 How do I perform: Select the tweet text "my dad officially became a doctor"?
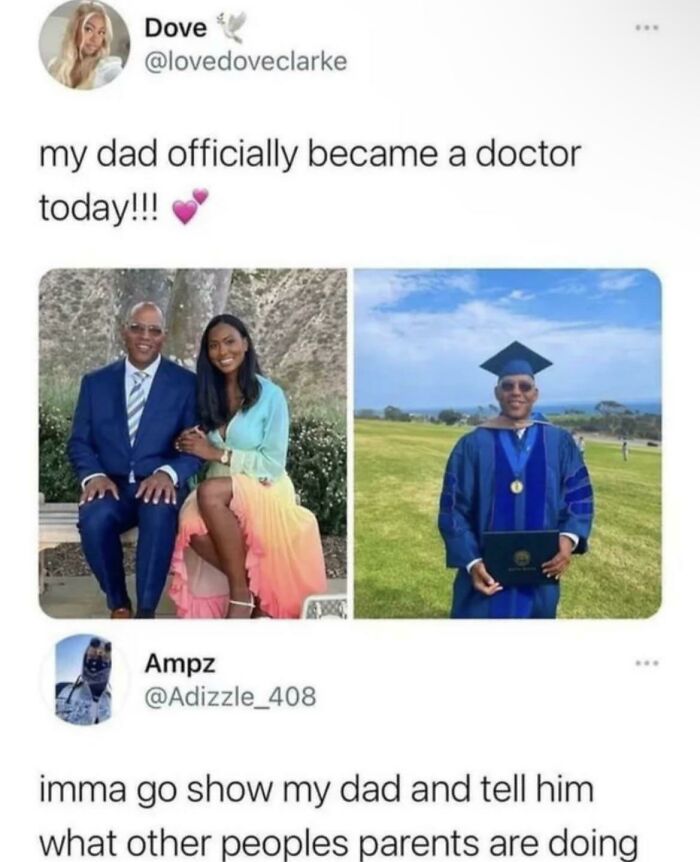(x=310, y=156)
